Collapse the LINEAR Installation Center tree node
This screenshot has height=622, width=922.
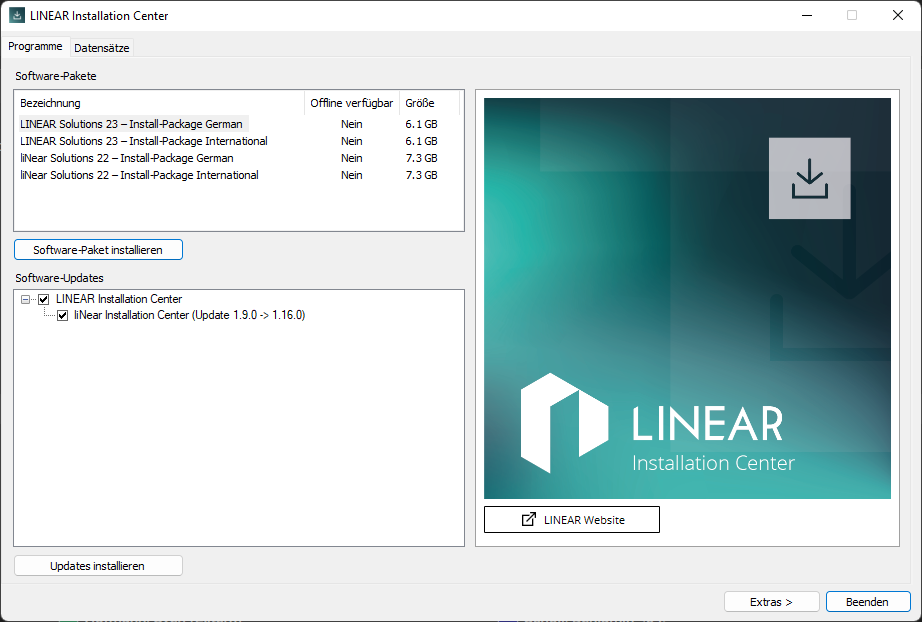[x=25, y=299]
